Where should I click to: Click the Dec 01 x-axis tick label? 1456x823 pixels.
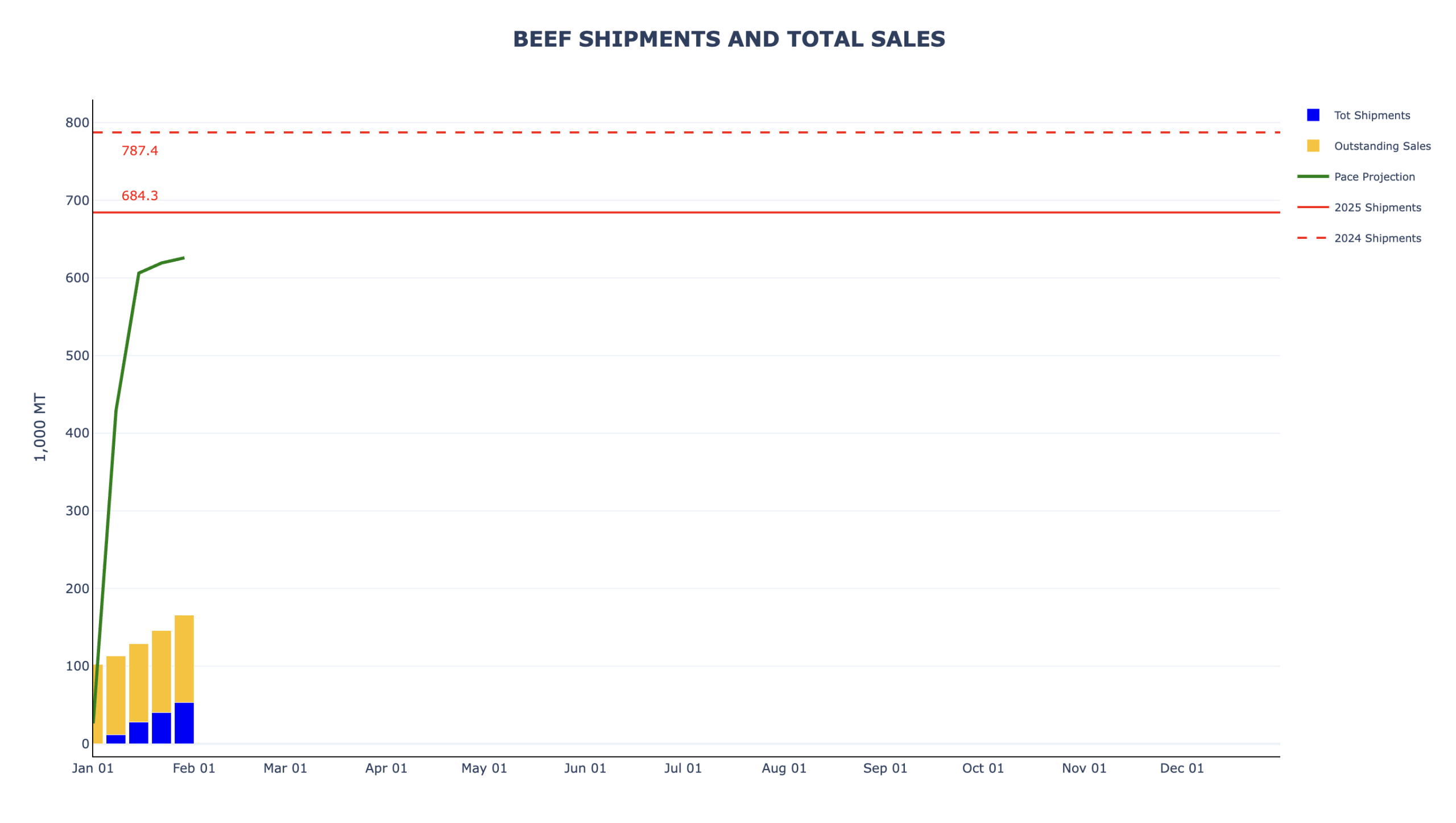1181,768
